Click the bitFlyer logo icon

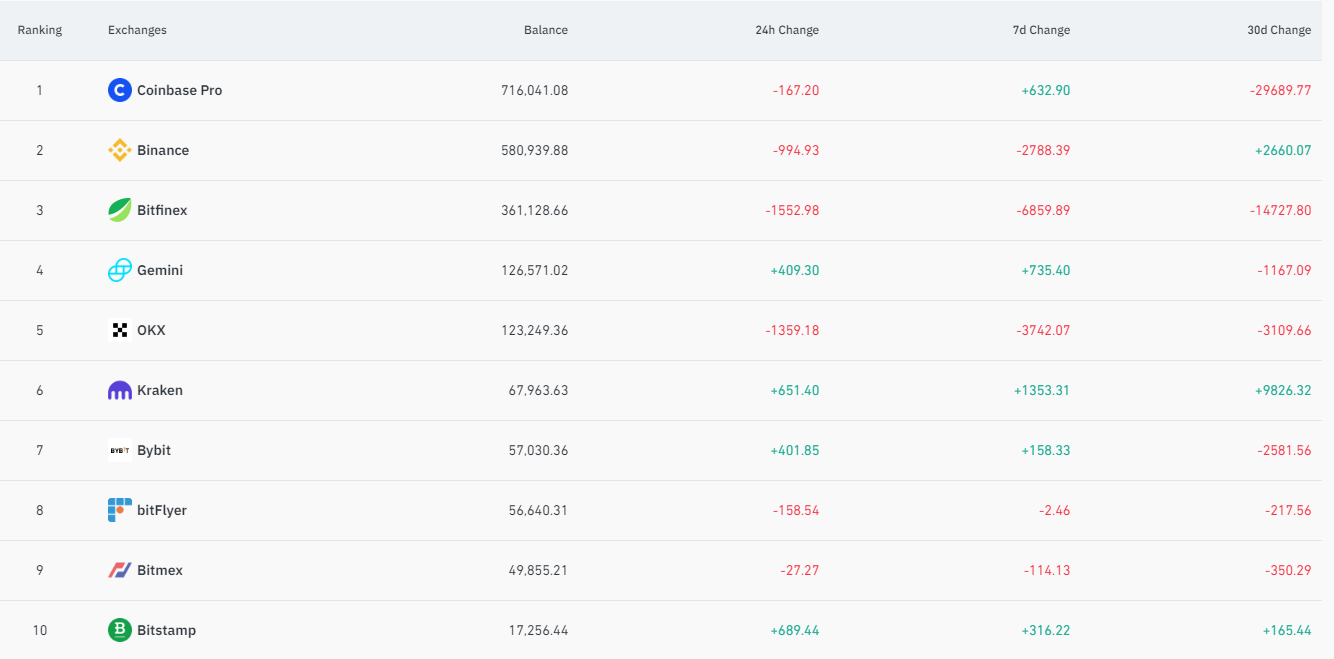click(120, 510)
